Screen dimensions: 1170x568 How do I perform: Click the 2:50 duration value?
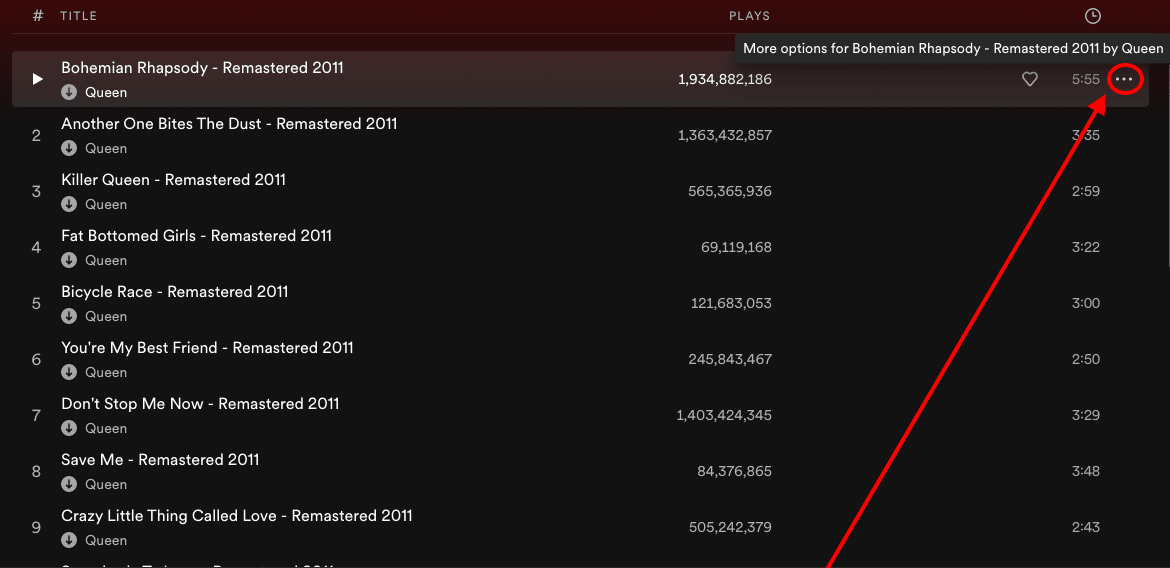pyautogui.click(x=1086, y=359)
